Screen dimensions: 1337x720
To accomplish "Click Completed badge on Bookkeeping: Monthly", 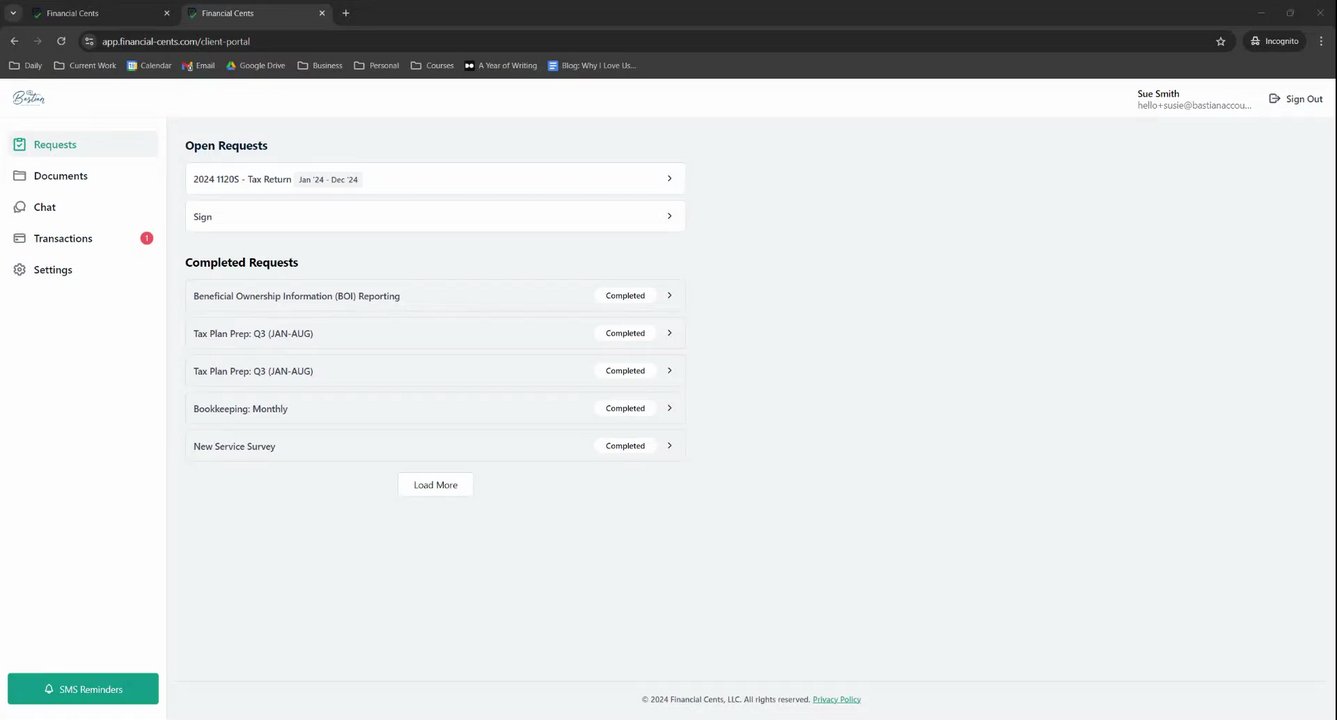I will coord(625,408).
